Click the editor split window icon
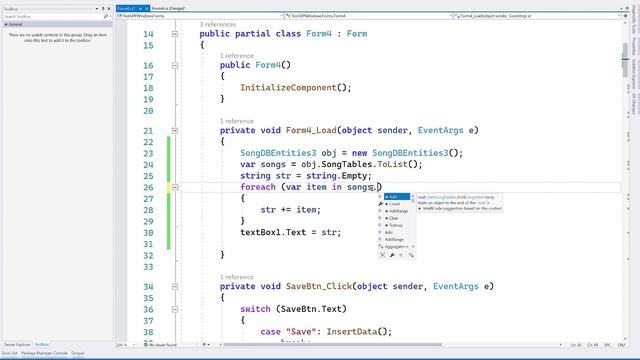640x360 pixels. click(x=625, y=16)
